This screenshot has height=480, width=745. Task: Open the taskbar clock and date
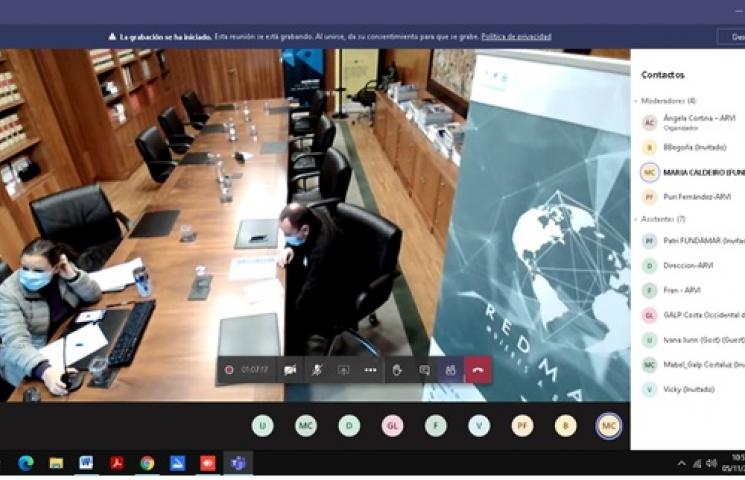(x=733, y=463)
